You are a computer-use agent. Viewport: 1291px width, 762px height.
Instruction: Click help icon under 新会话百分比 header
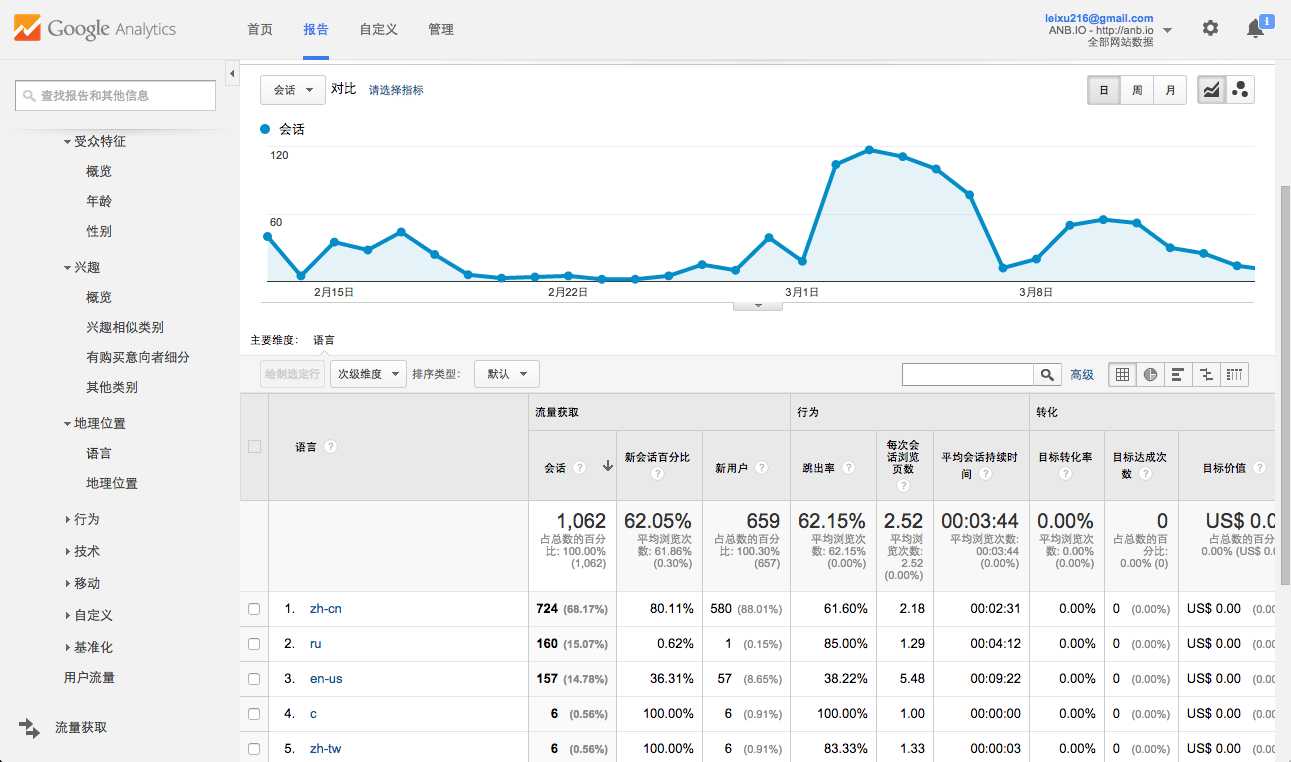tap(658, 474)
